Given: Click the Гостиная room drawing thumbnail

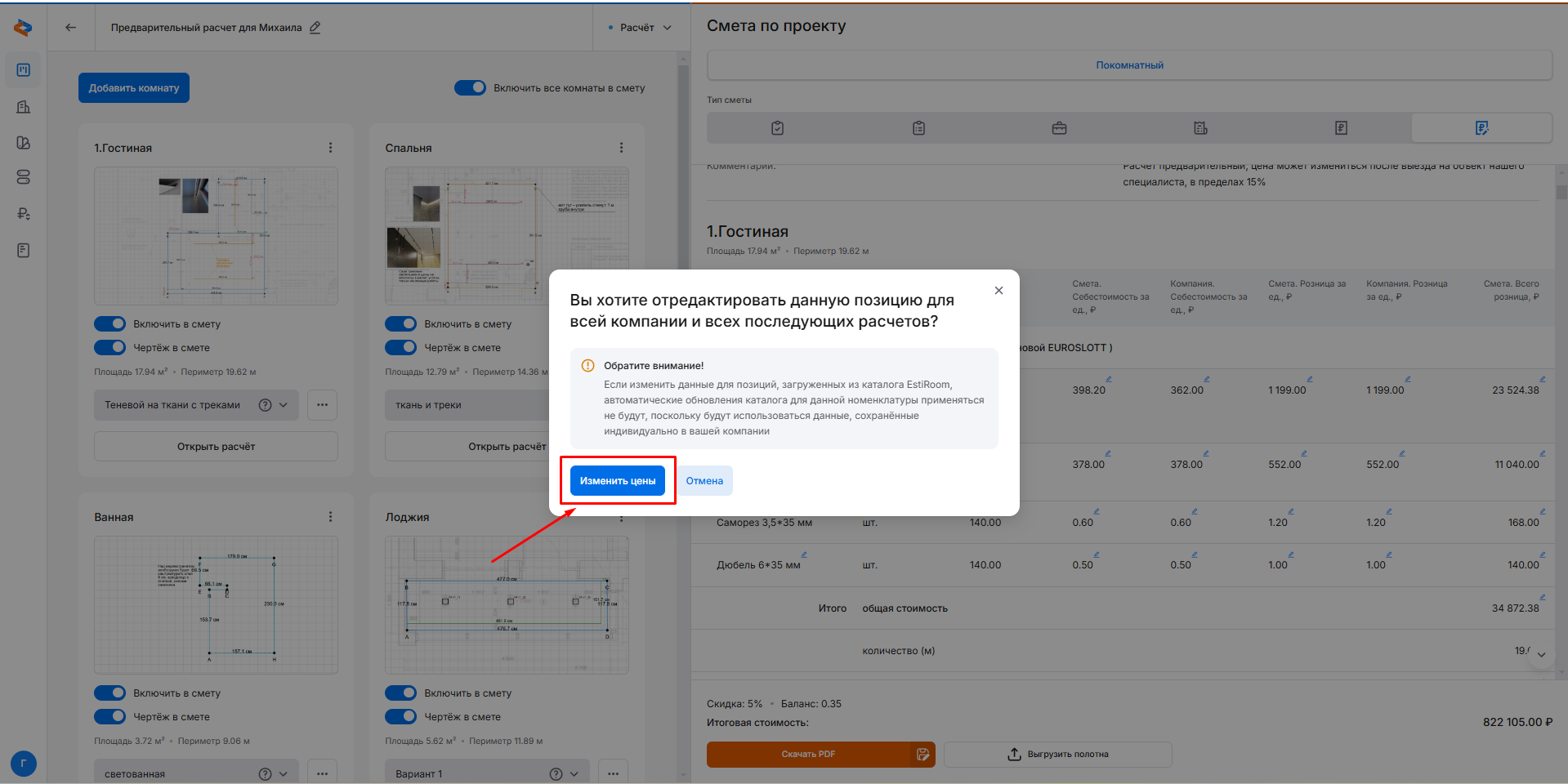Looking at the screenshot, I should (x=216, y=236).
